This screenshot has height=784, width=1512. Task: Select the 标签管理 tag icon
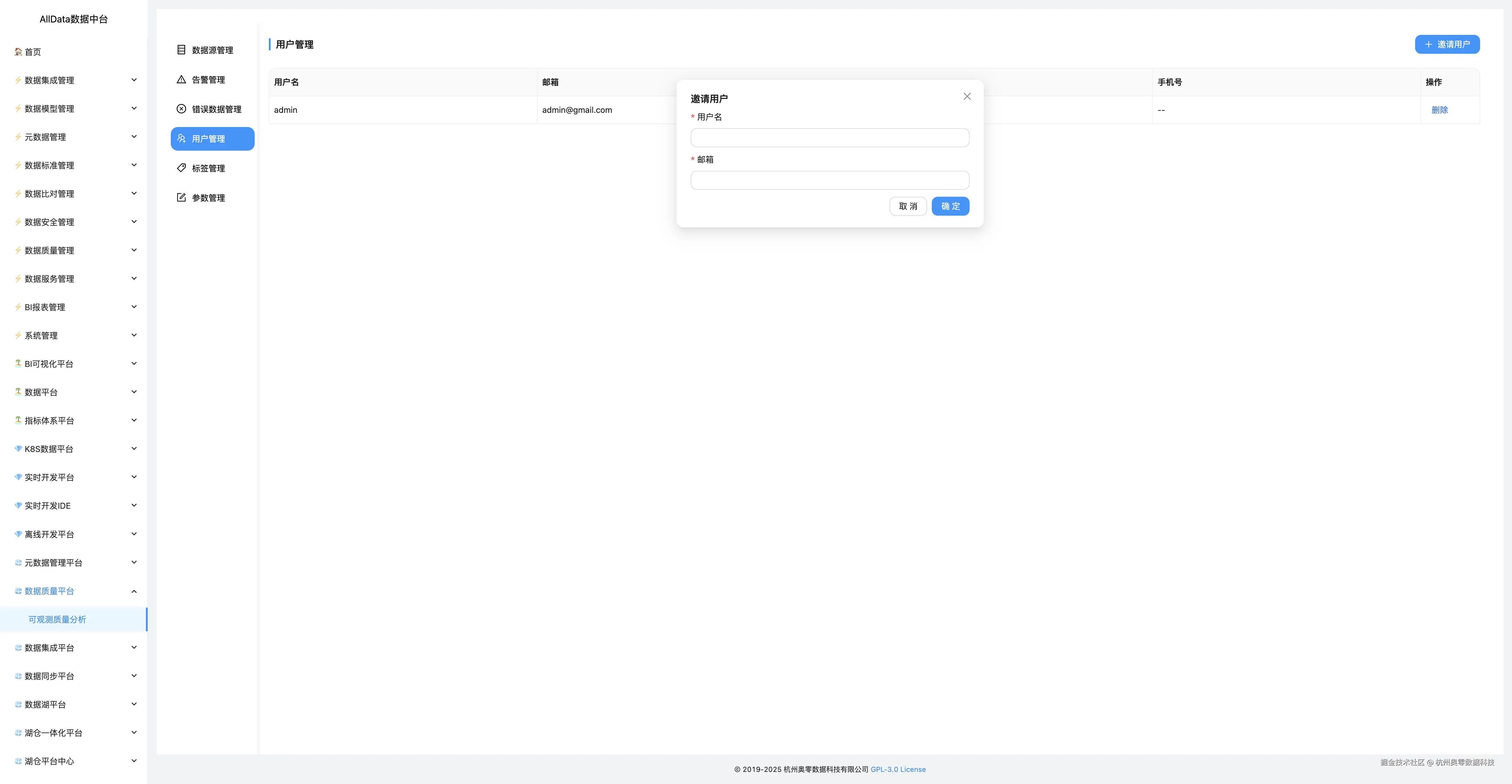(x=181, y=168)
